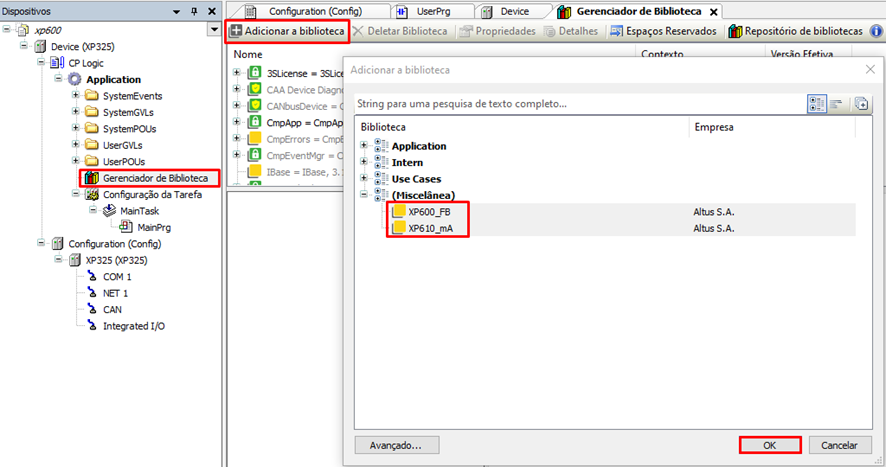The height and width of the screenshot is (467, 886).
Task: Expand the Application library category
Action: [x=364, y=146]
